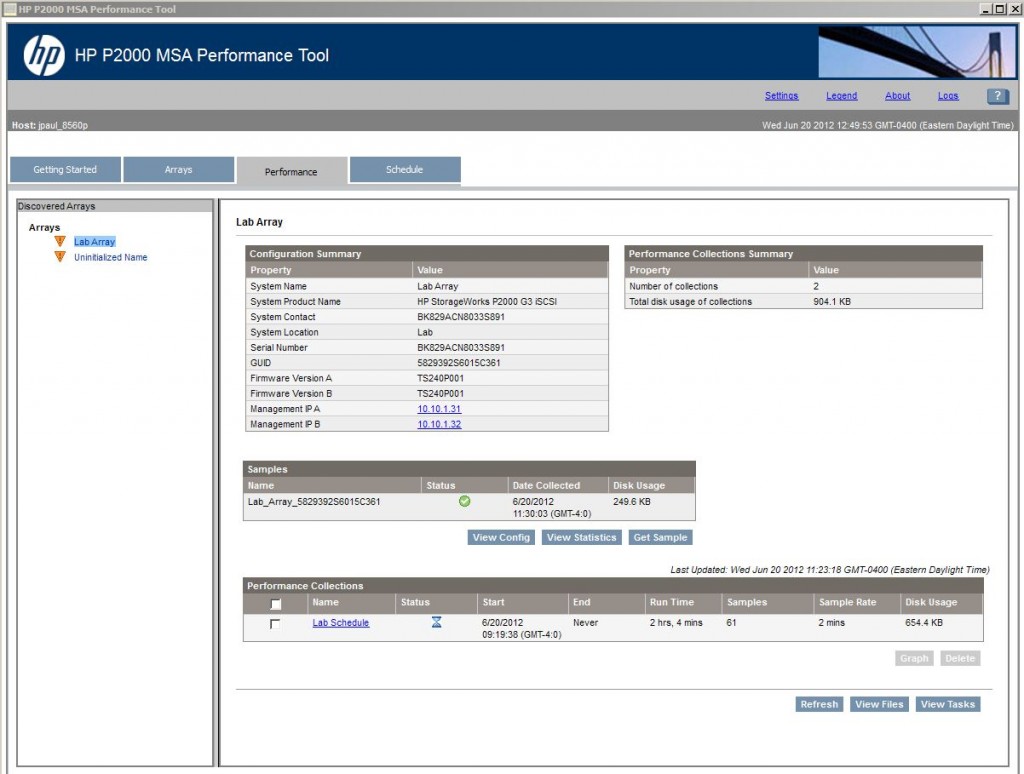Viewport: 1024px width, 774px height.
Task: Click the Arrays tree root label
Action: pos(44,227)
